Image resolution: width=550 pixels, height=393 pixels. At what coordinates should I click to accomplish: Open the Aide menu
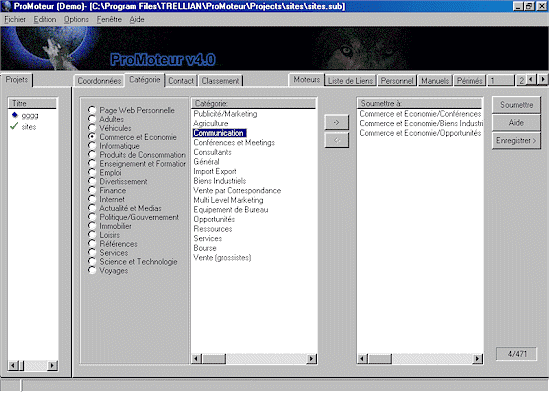pyautogui.click(x=137, y=19)
